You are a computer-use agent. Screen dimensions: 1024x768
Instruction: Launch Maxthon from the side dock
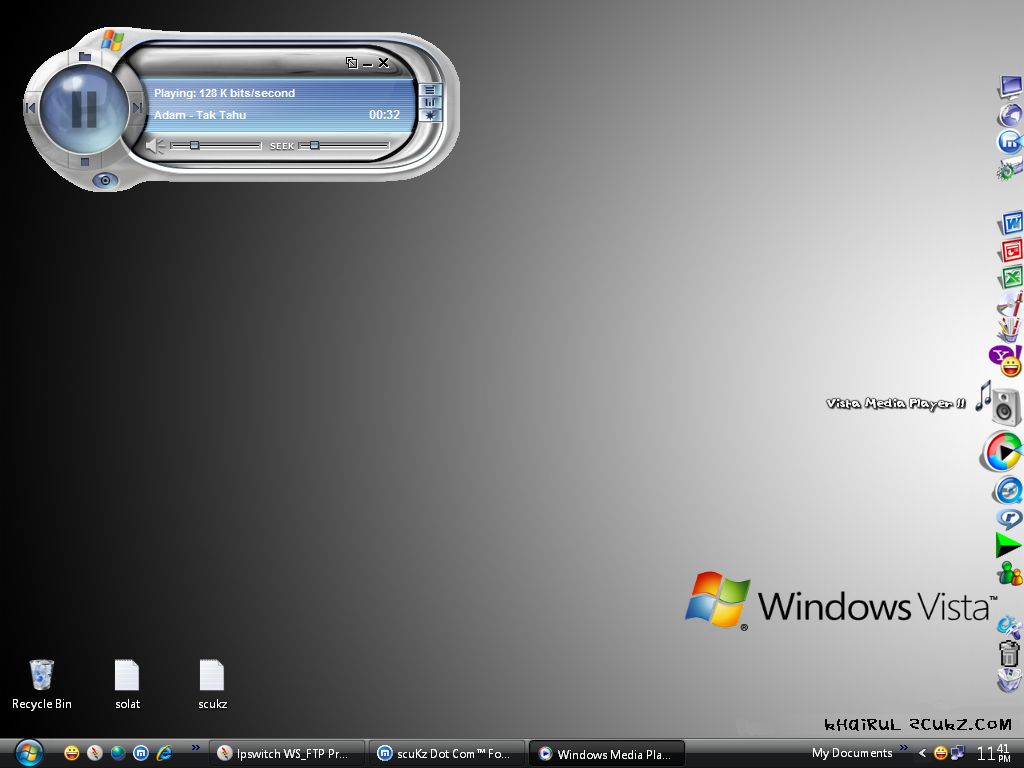(x=1010, y=142)
